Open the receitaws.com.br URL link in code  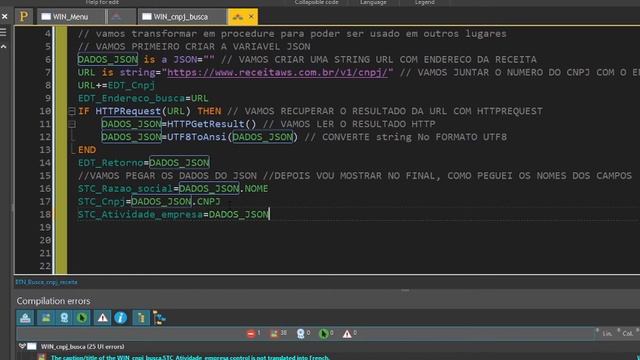(277, 73)
